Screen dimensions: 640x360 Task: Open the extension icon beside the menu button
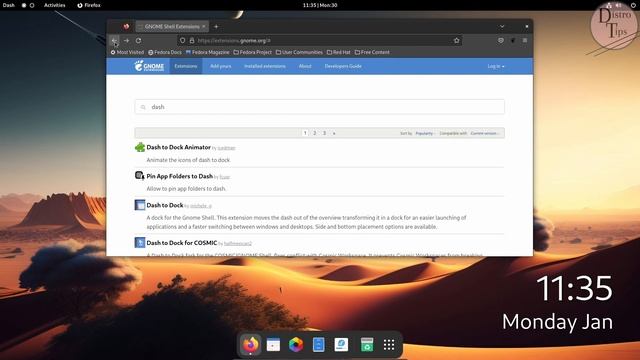pyautogui.click(x=513, y=40)
